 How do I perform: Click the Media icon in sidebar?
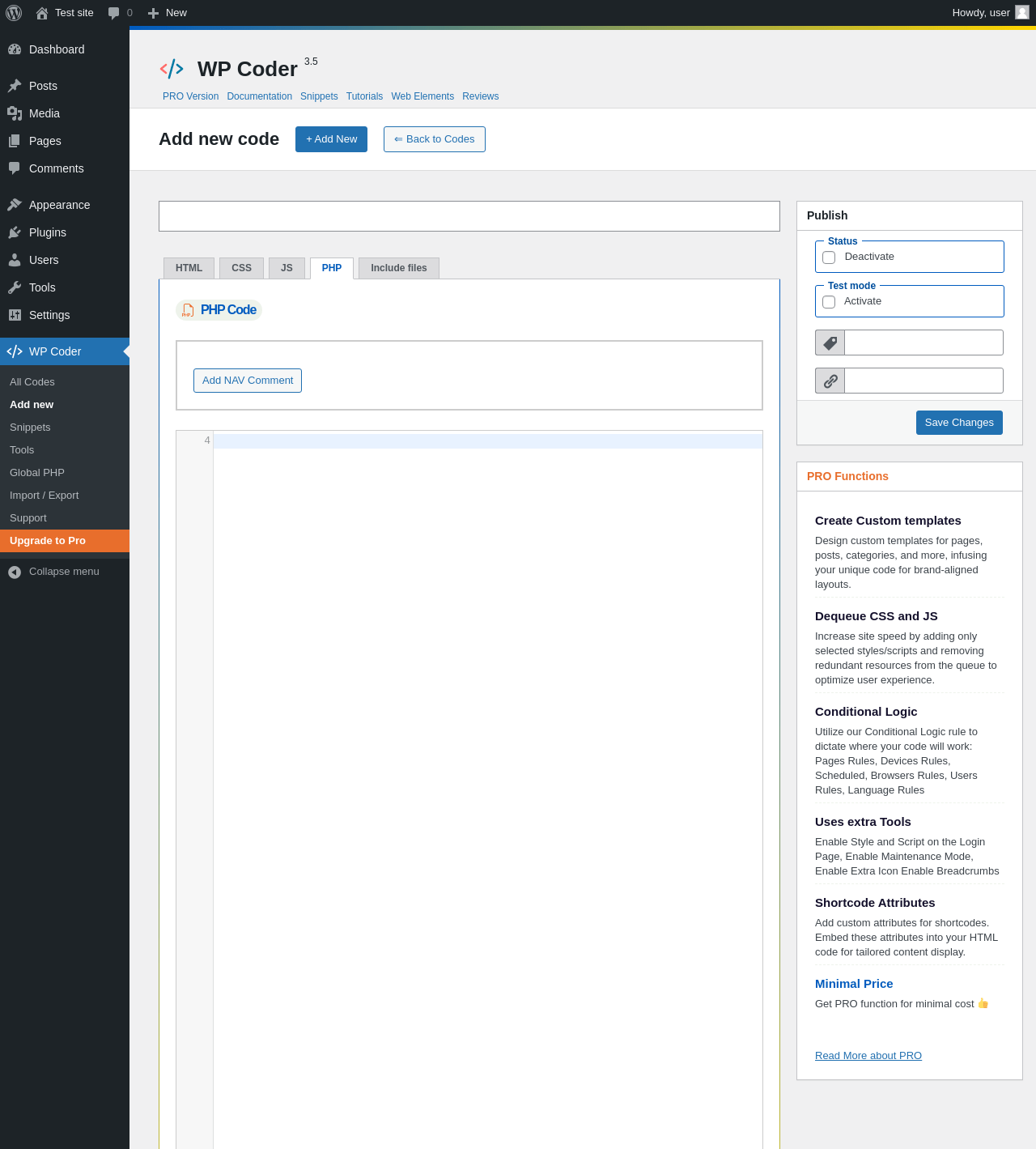click(x=15, y=113)
